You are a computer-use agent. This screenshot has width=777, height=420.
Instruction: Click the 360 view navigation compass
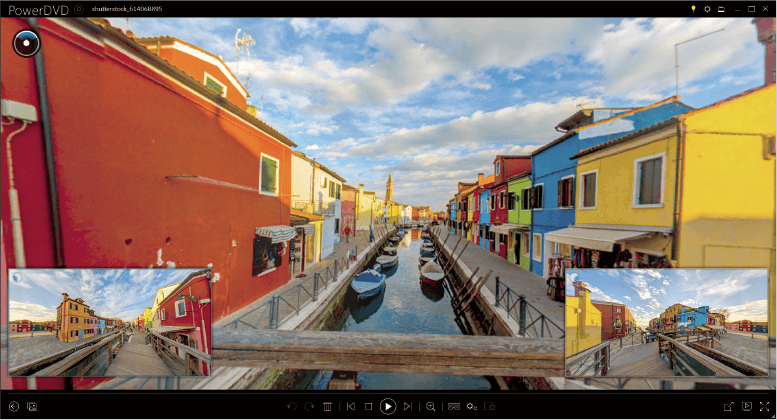25,43
